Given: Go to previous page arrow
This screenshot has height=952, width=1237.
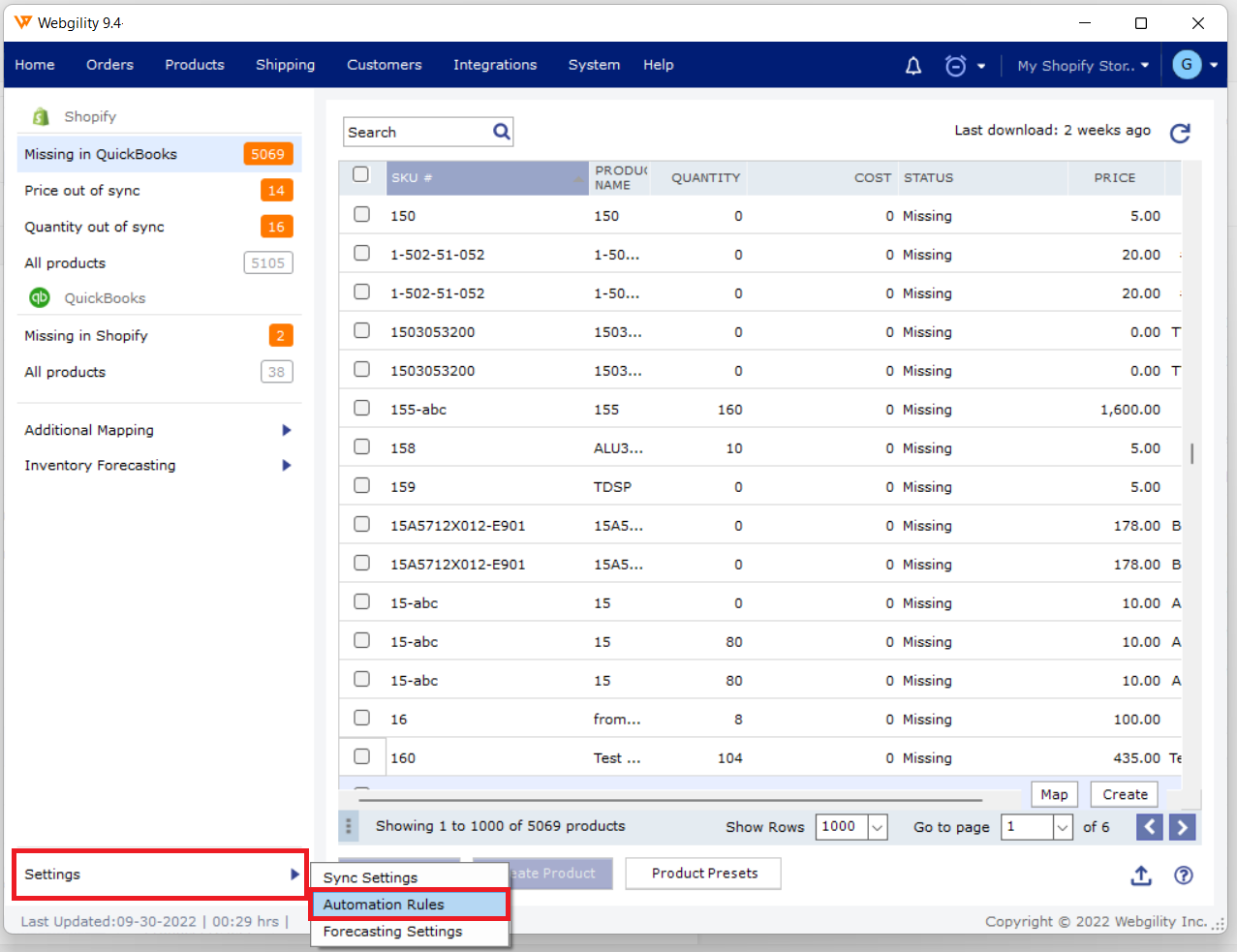Looking at the screenshot, I should pos(1149,827).
